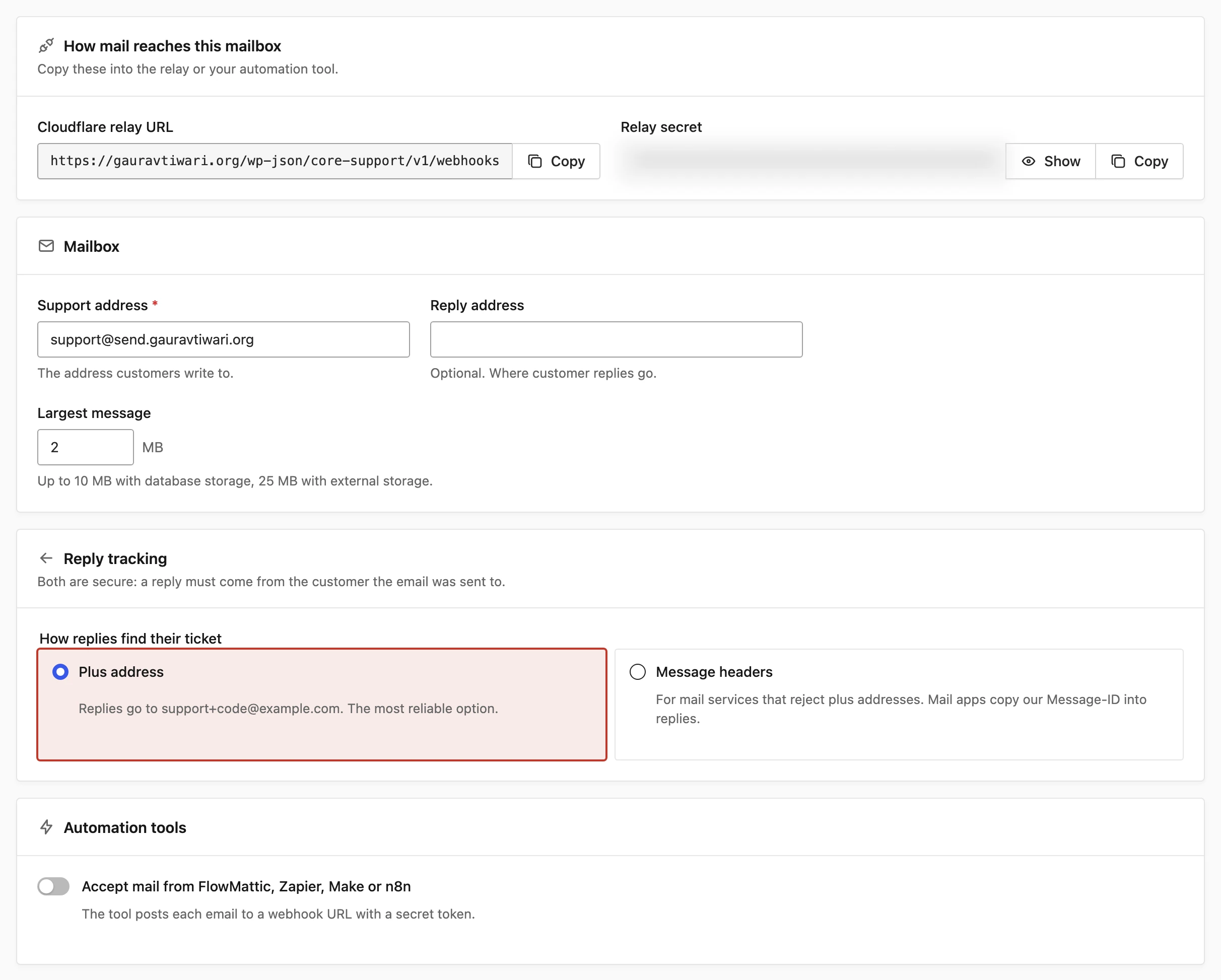
Task: Click the blurred relay secret field
Action: click(x=812, y=161)
